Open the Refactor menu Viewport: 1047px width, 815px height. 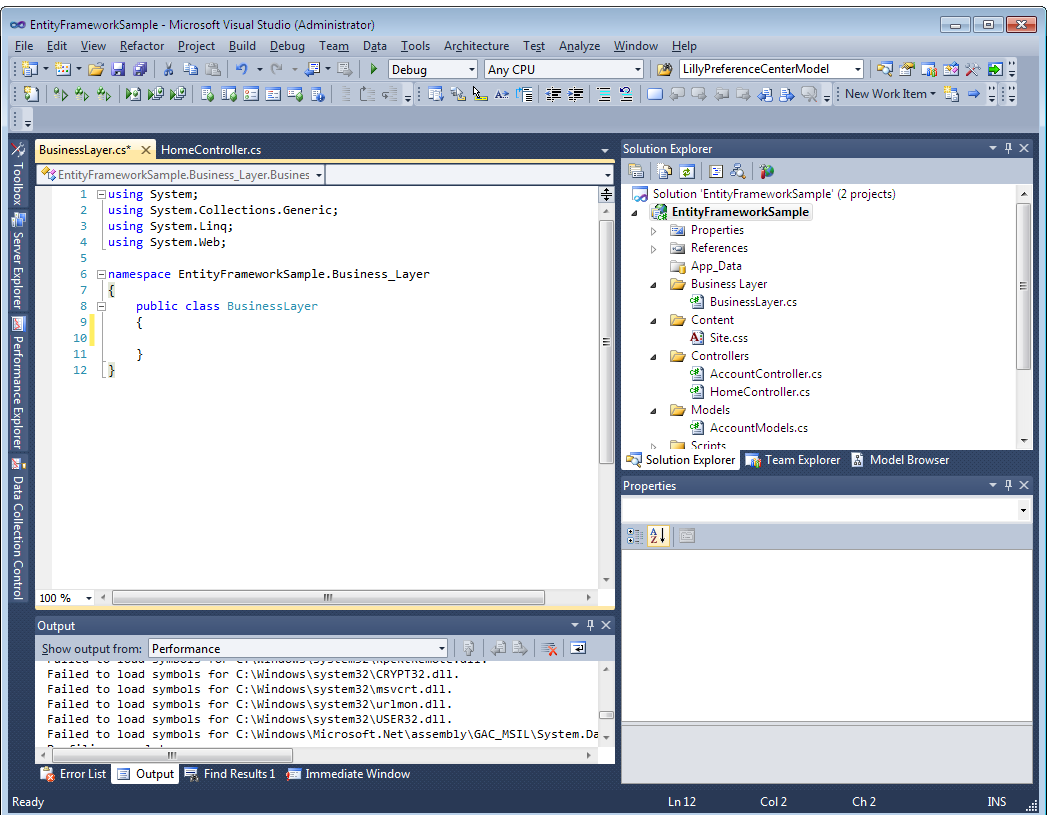(x=142, y=46)
